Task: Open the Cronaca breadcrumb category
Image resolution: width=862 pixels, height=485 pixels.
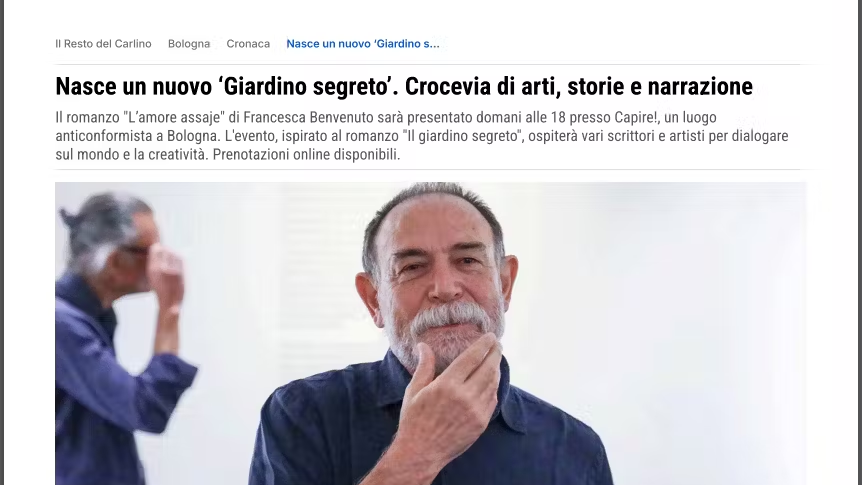Action: pyautogui.click(x=248, y=43)
